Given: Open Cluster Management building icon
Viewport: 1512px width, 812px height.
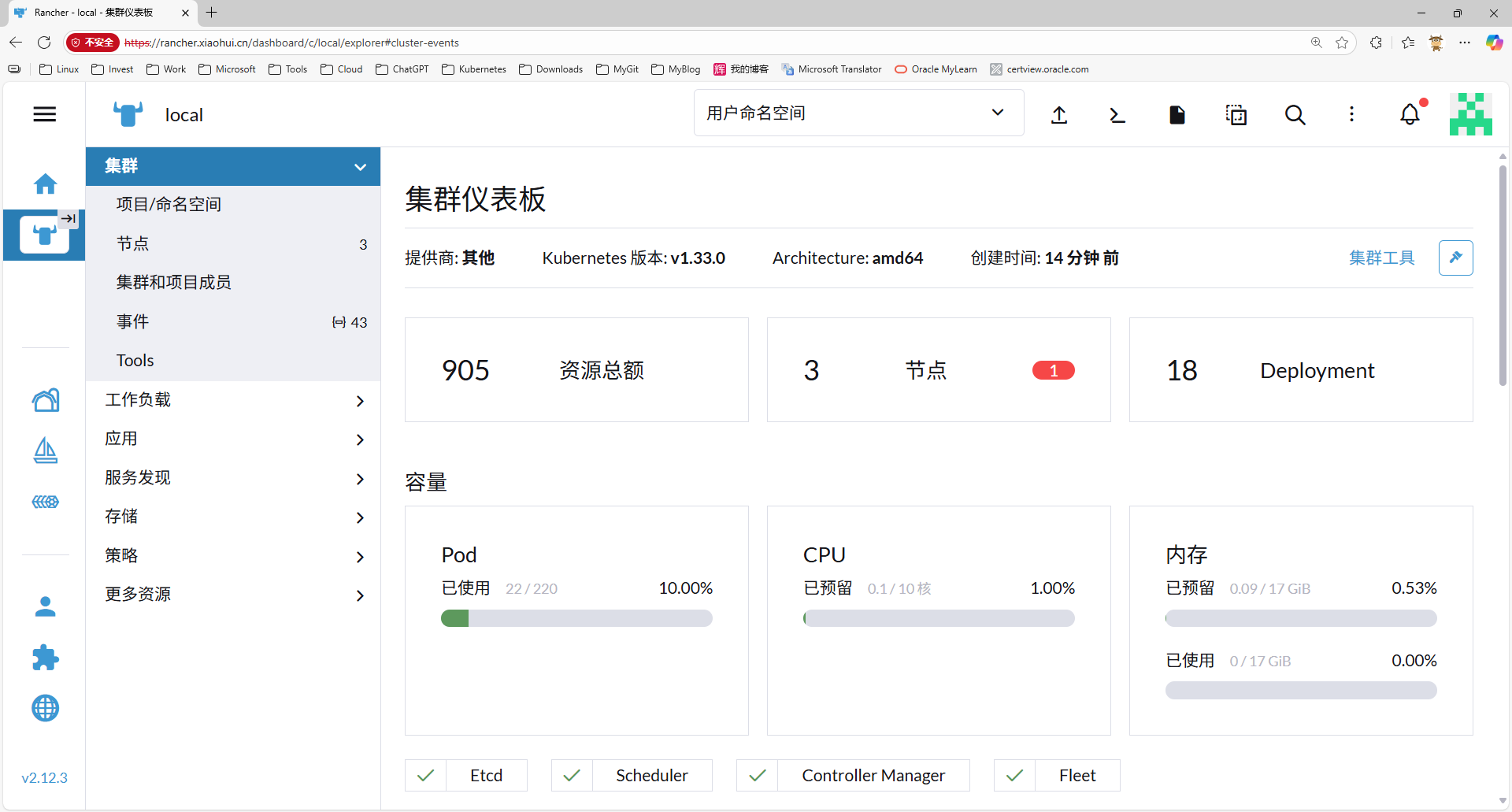Looking at the screenshot, I should [45, 400].
